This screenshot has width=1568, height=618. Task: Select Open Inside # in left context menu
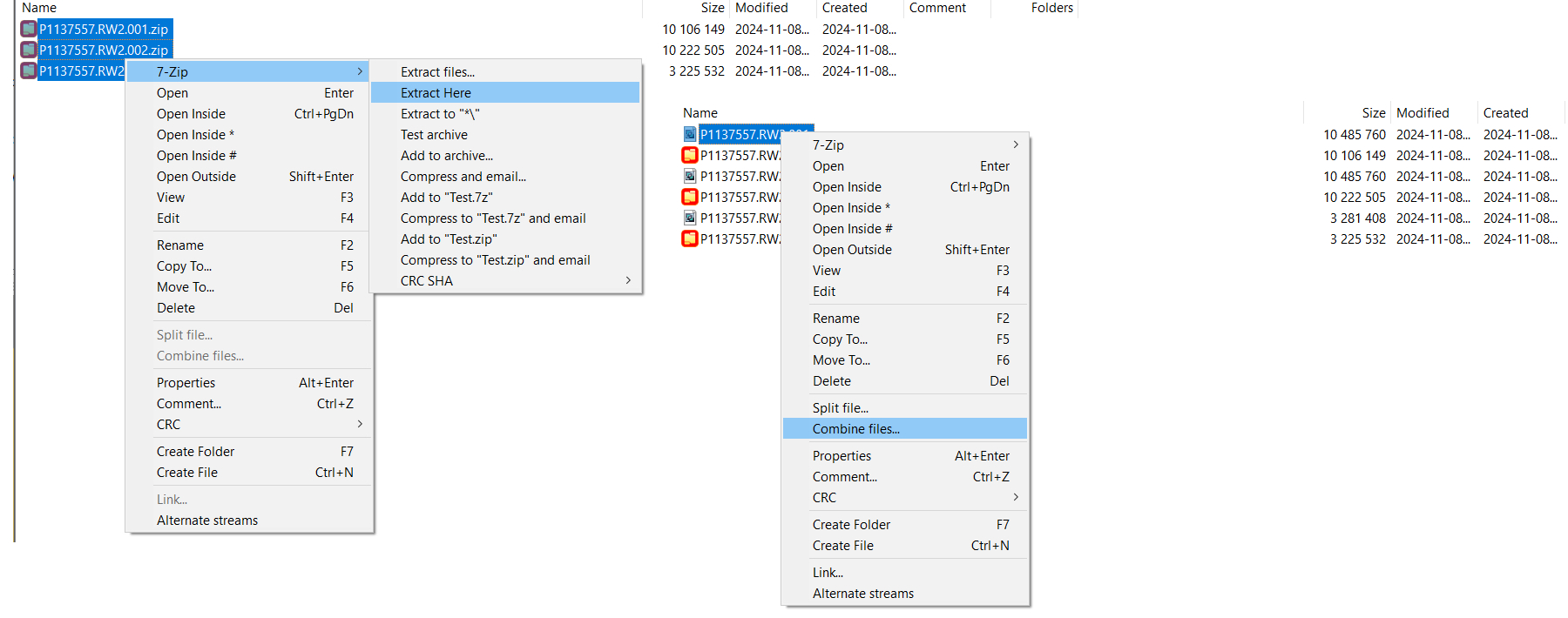coord(249,155)
